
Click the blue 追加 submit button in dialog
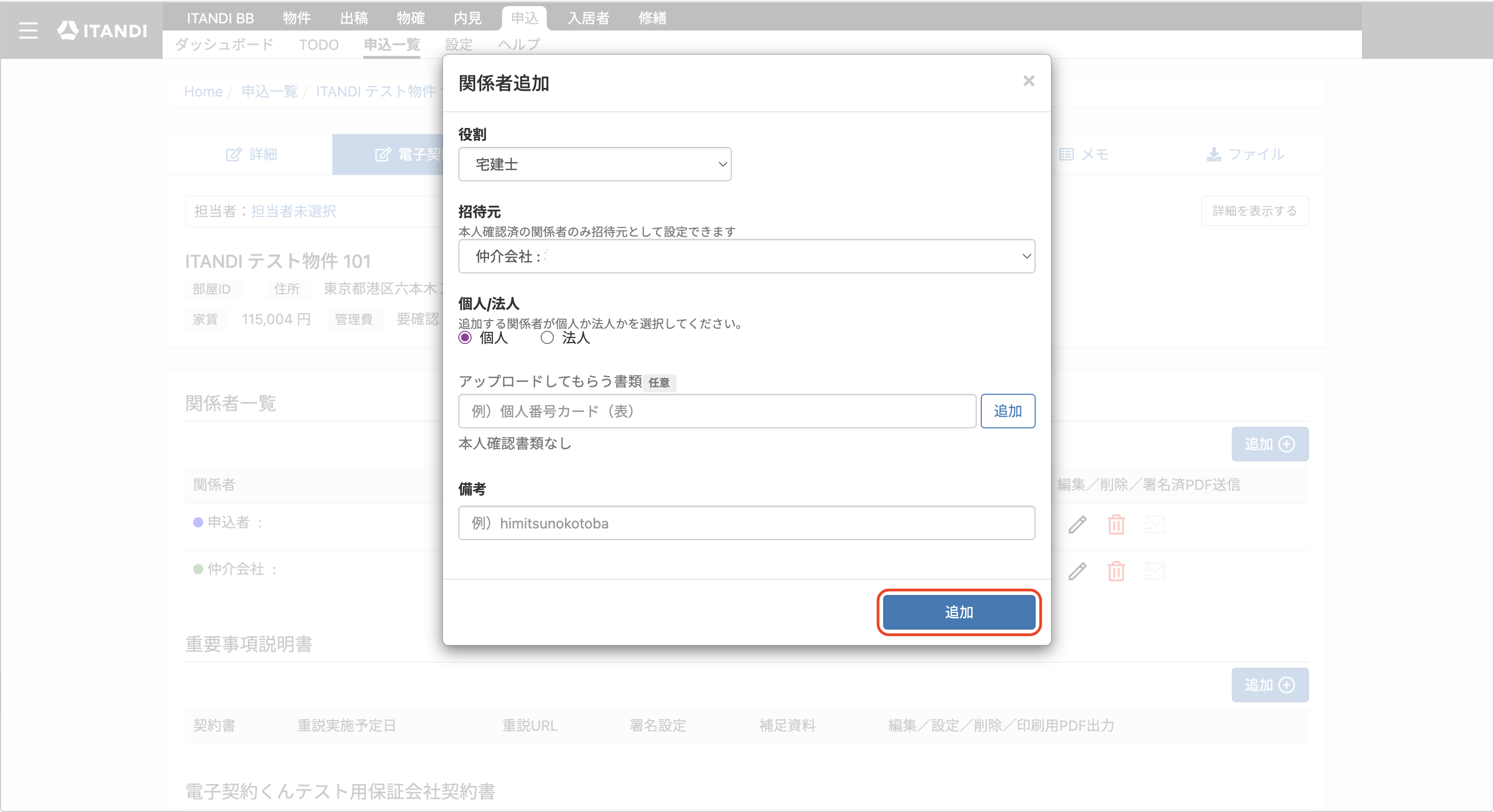(x=959, y=612)
